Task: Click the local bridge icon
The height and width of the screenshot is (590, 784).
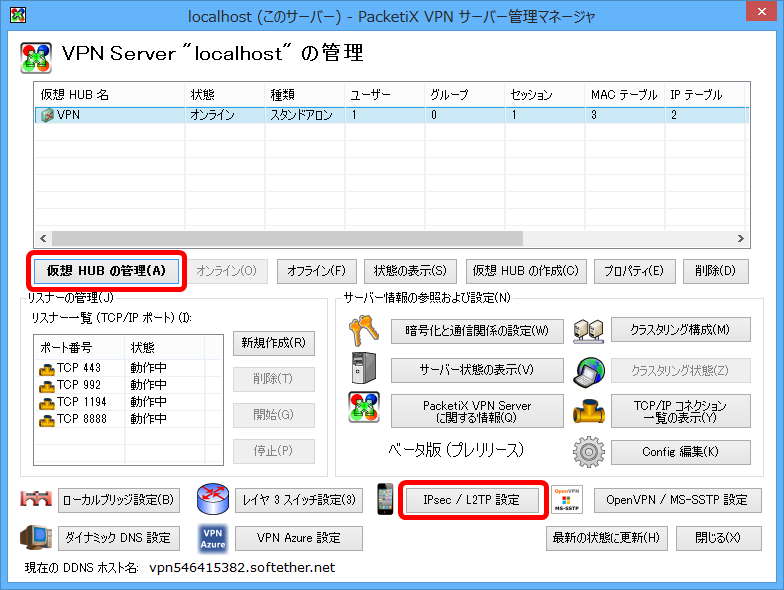Action: click(x=36, y=499)
